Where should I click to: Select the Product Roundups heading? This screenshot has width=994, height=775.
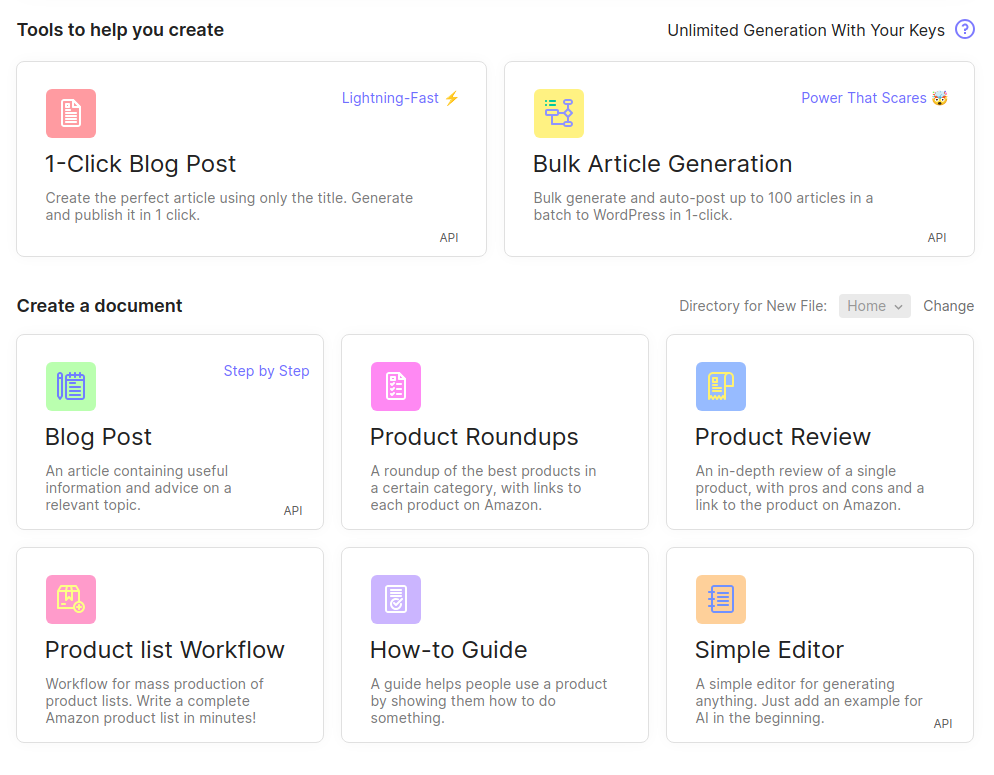click(474, 437)
